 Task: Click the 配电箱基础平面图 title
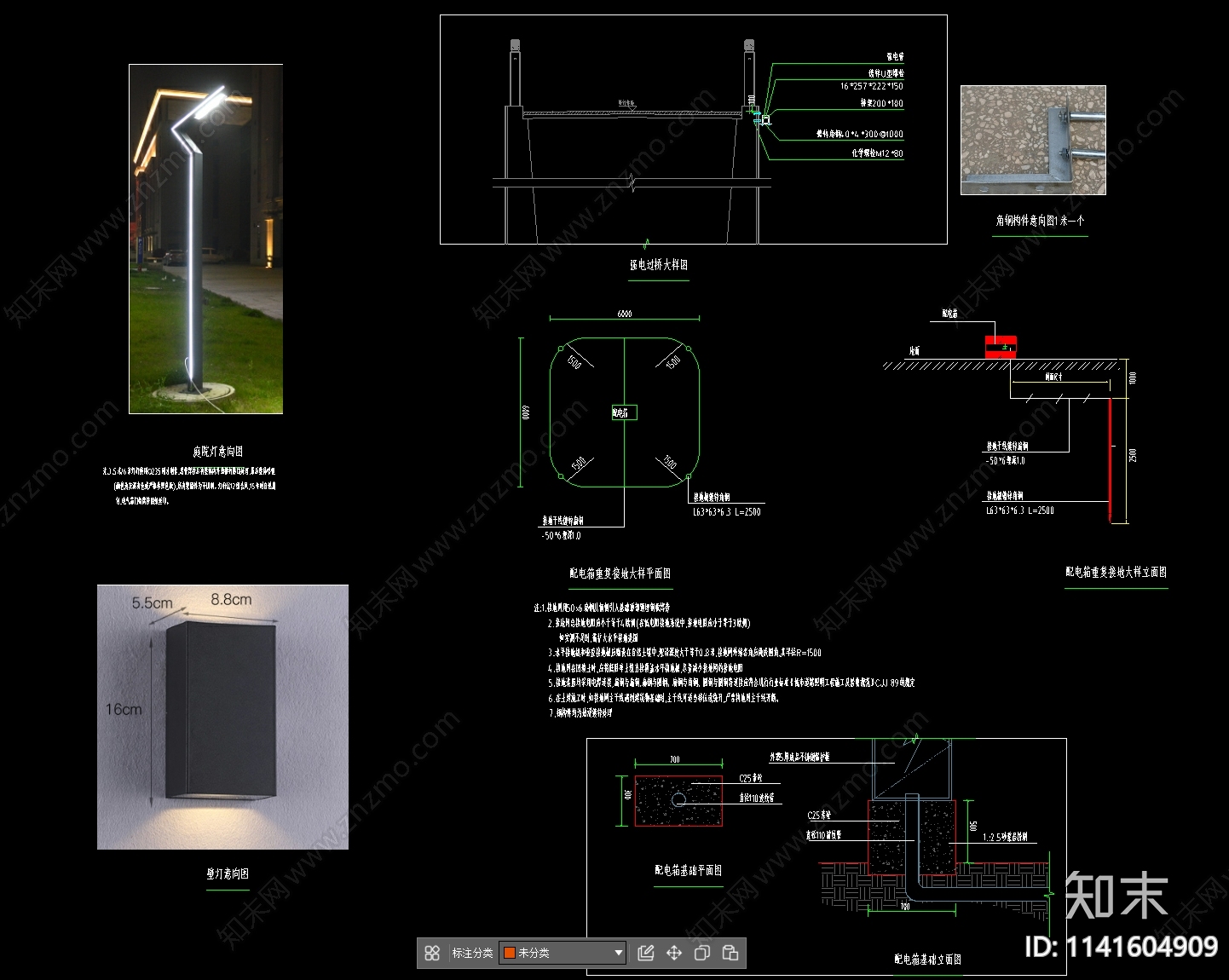pos(688,870)
